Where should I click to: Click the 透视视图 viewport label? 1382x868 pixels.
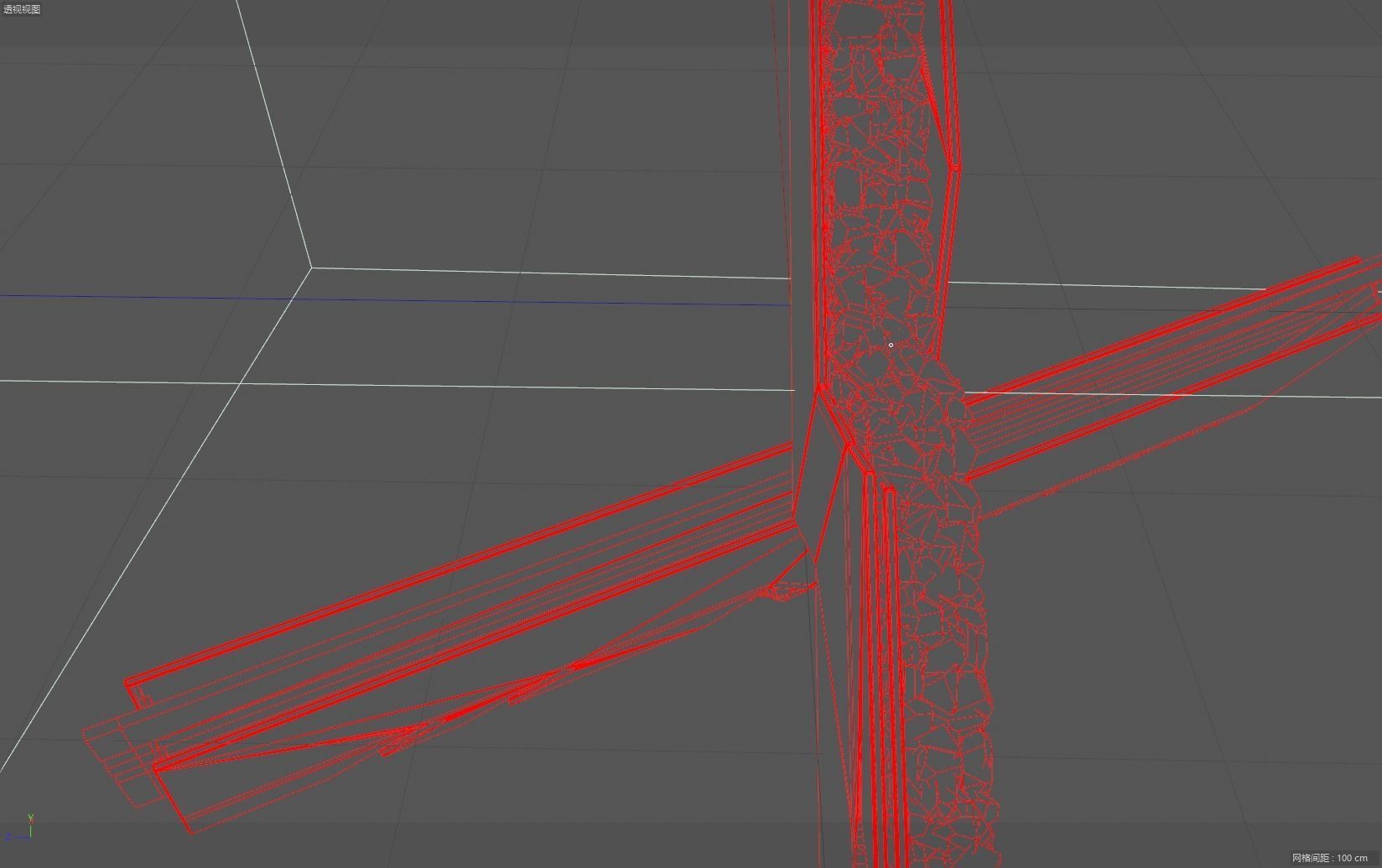pos(22,9)
